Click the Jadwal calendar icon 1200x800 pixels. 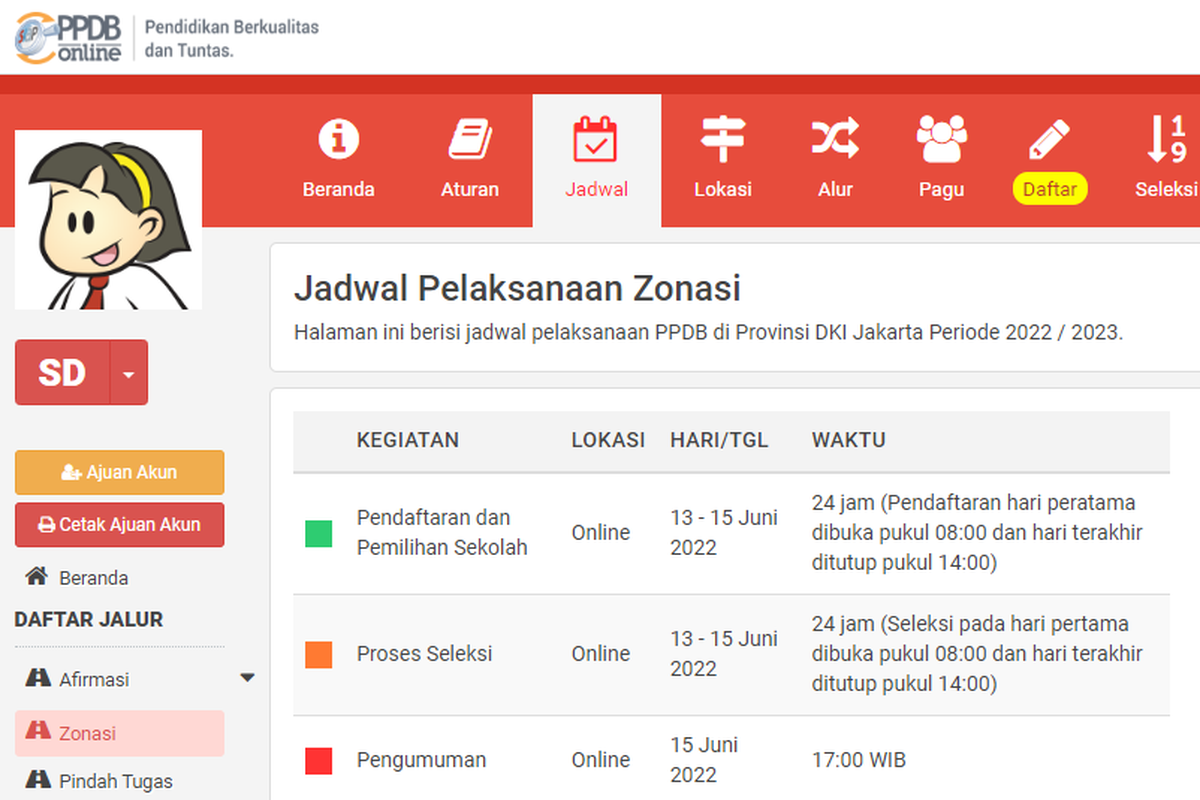(x=596, y=139)
